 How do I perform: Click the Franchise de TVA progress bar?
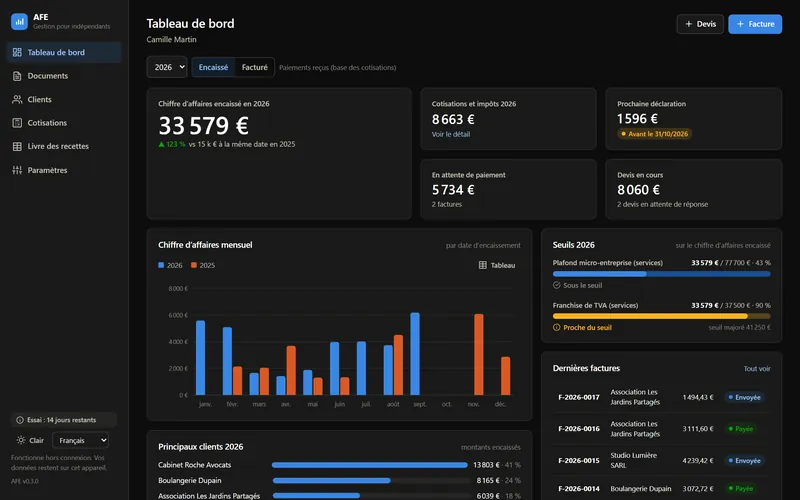point(661,316)
